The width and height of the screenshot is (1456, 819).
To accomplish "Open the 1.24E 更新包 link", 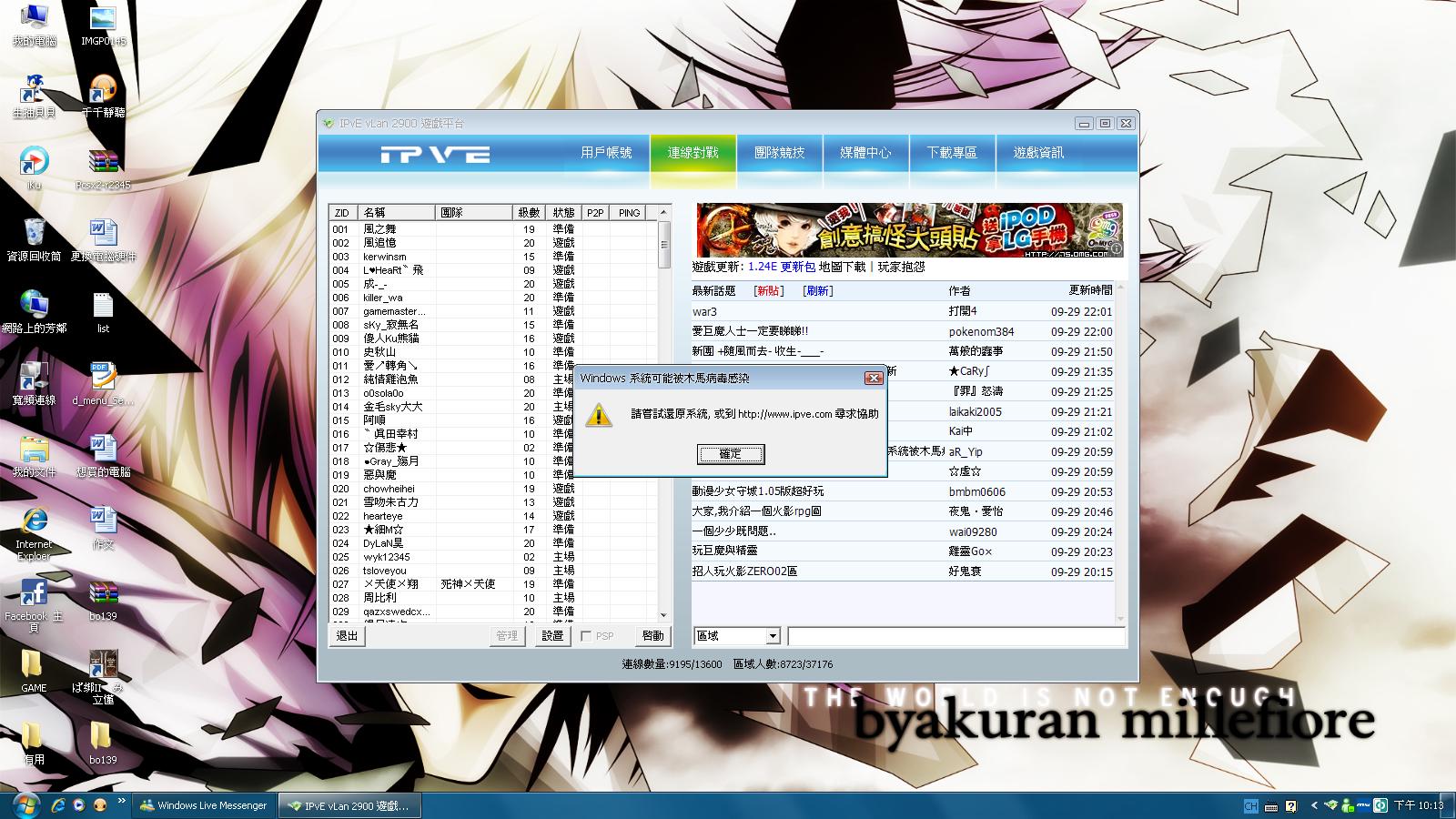I will click(782, 267).
